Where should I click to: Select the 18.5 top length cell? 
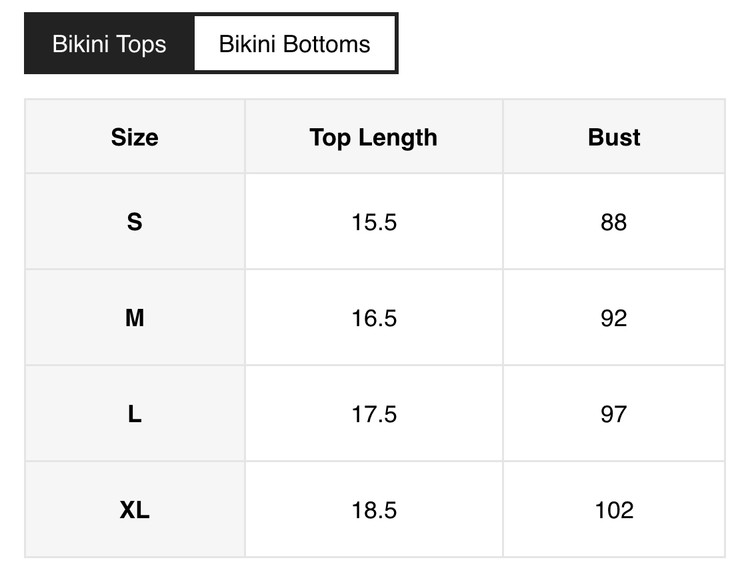[374, 510]
